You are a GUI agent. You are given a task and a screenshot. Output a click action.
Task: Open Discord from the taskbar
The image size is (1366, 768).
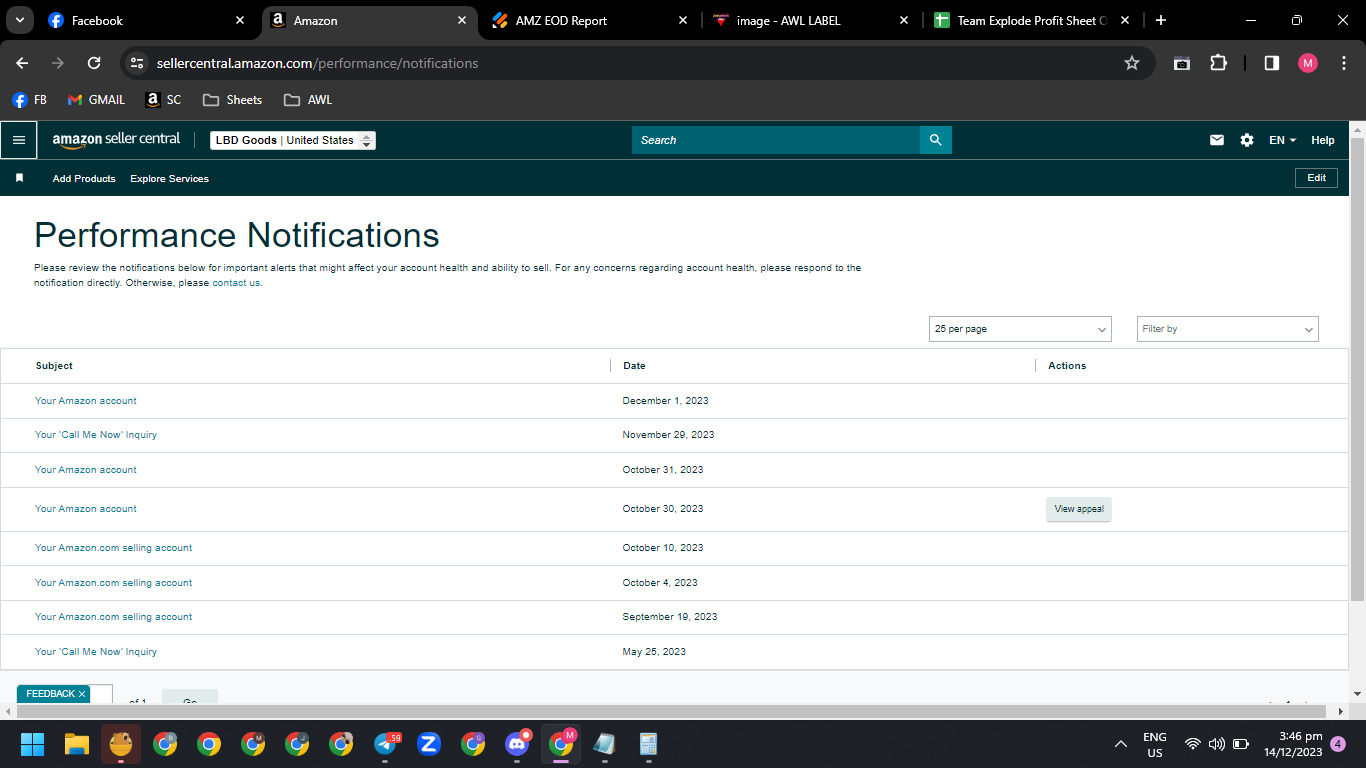click(517, 744)
